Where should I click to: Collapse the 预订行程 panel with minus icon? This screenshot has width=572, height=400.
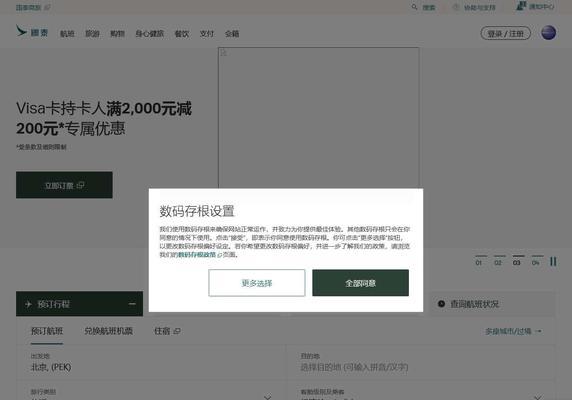pos(132,304)
